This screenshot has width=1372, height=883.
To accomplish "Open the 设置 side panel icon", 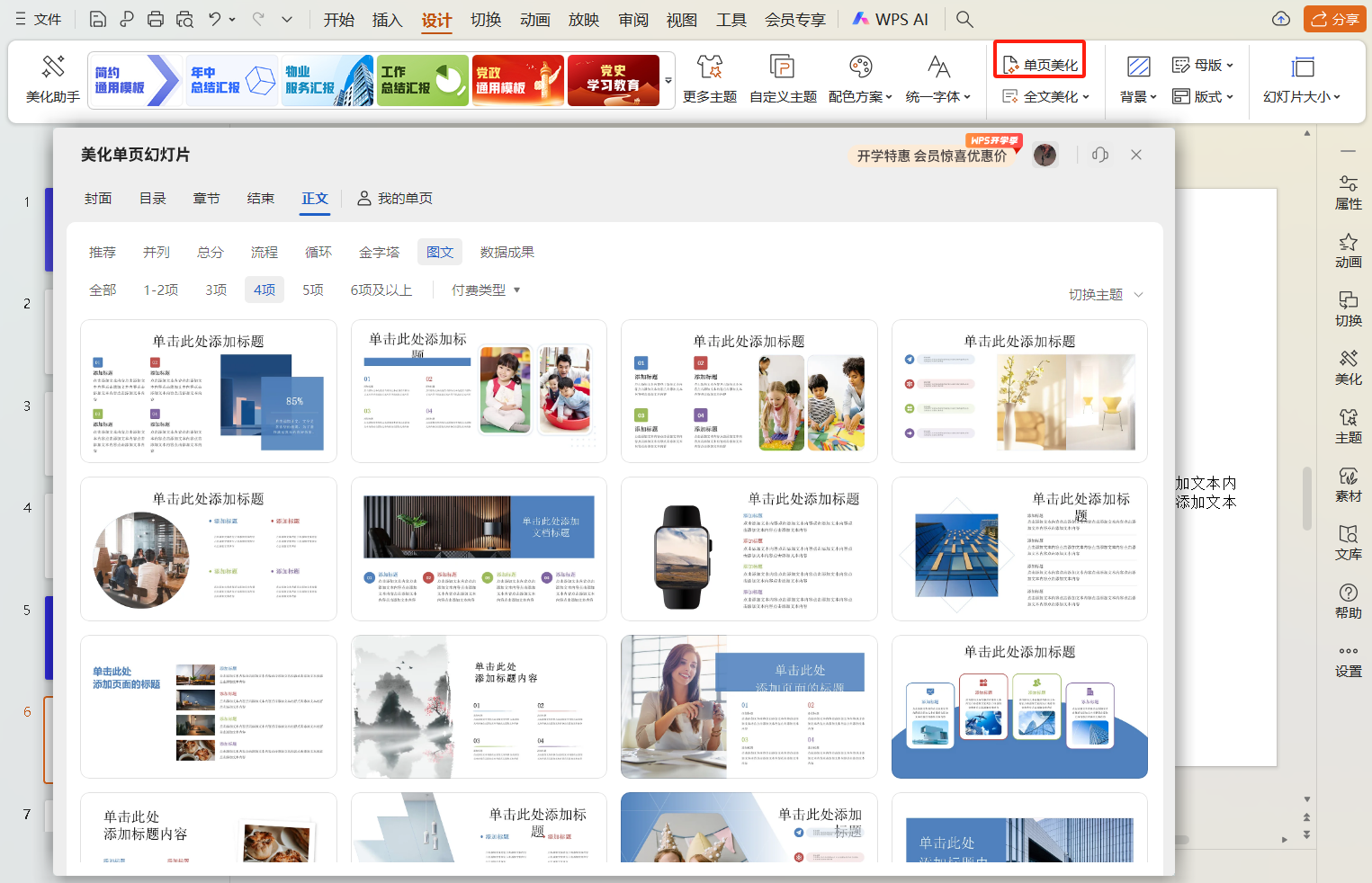I will click(1348, 661).
